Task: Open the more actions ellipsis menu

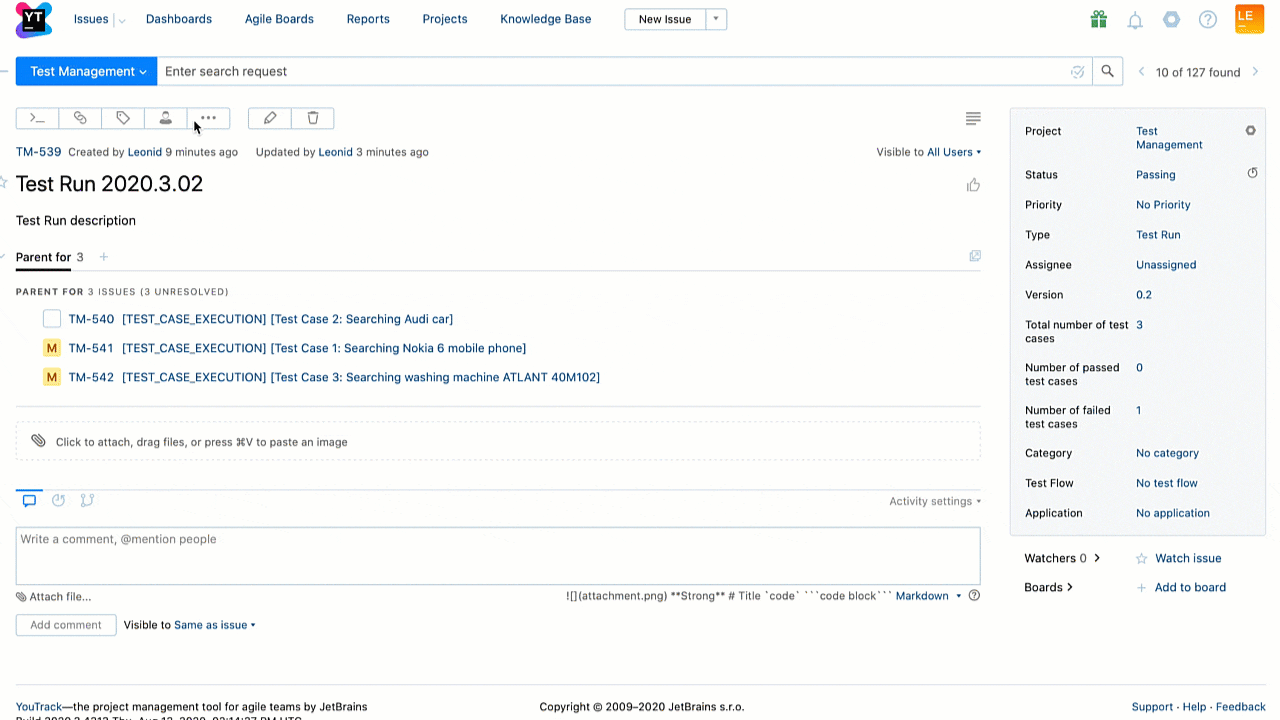Action: [x=208, y=118]
